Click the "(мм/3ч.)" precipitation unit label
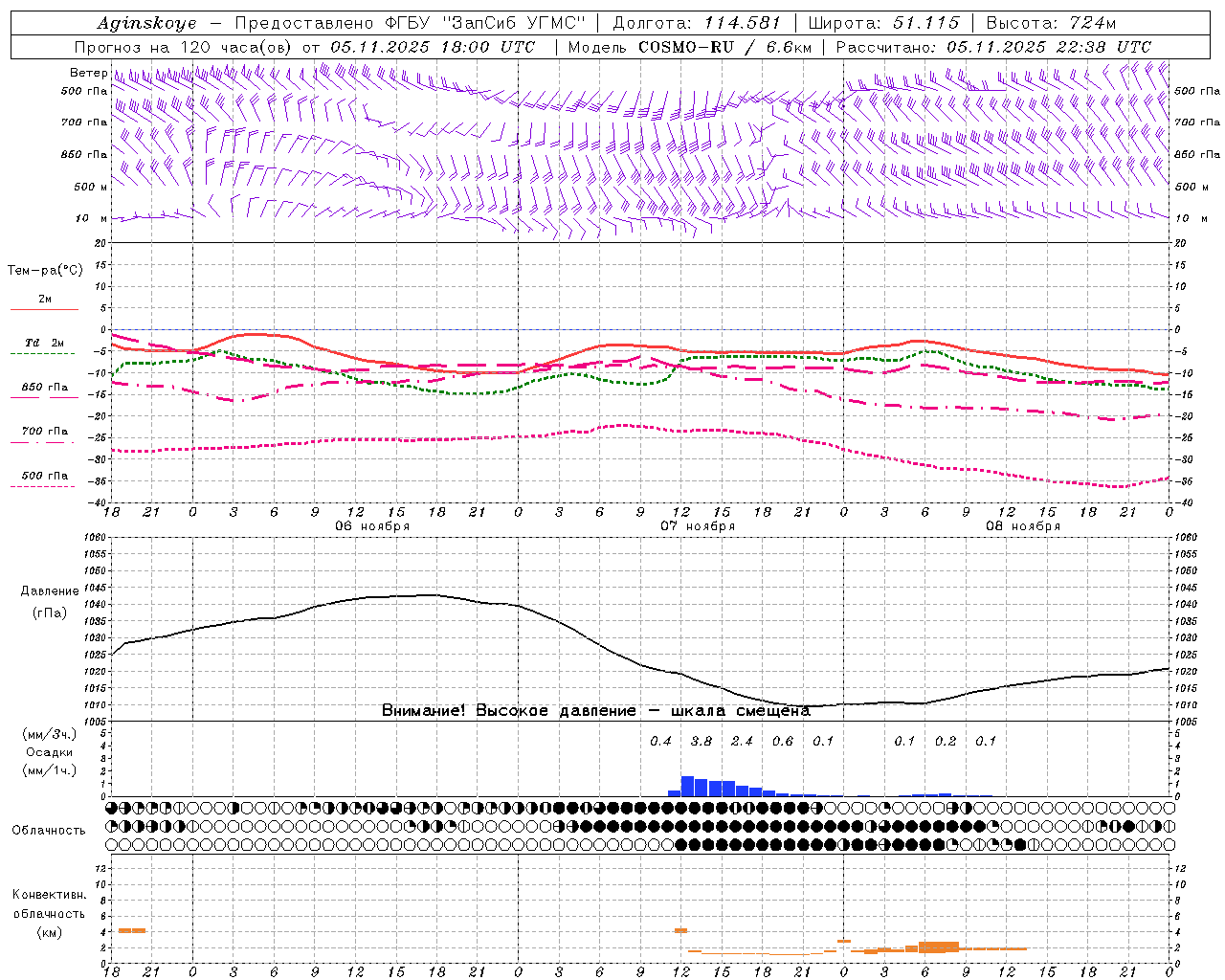 point(49,734)
